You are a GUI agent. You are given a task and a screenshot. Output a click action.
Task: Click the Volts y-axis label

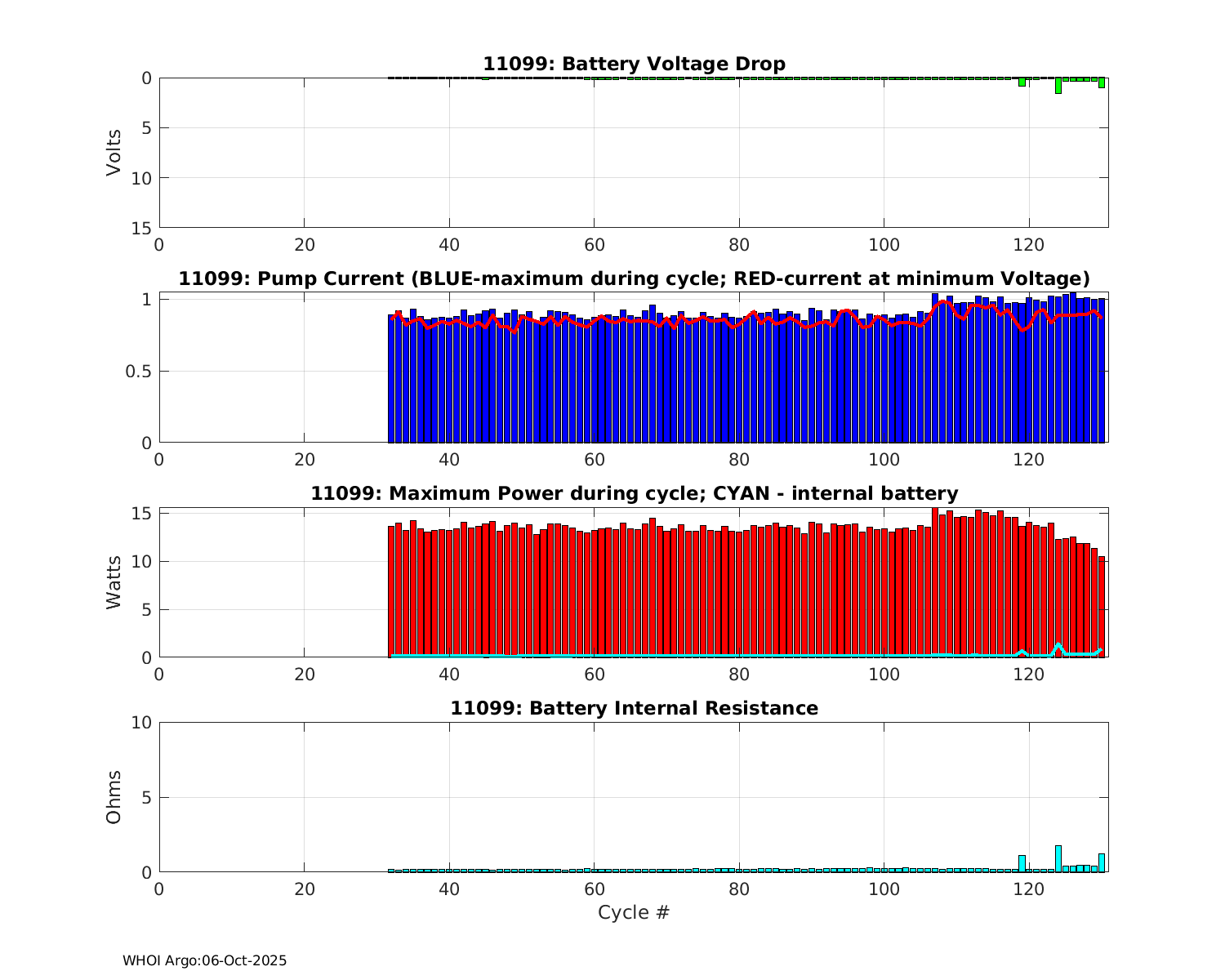(x=114, y=153)
